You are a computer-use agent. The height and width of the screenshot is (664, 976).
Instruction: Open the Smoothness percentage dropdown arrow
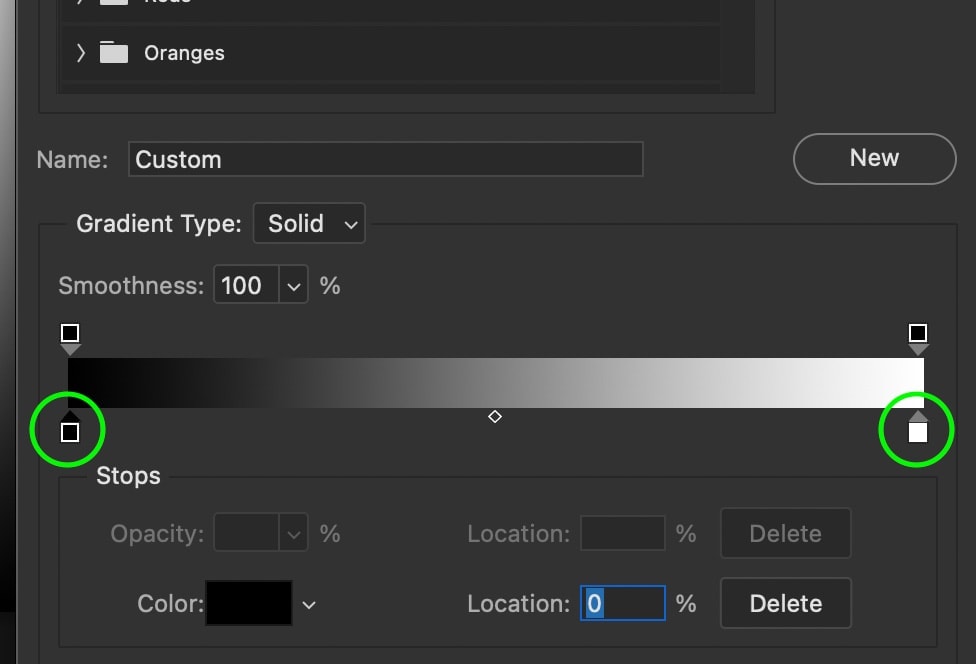(x=294, y=286)
